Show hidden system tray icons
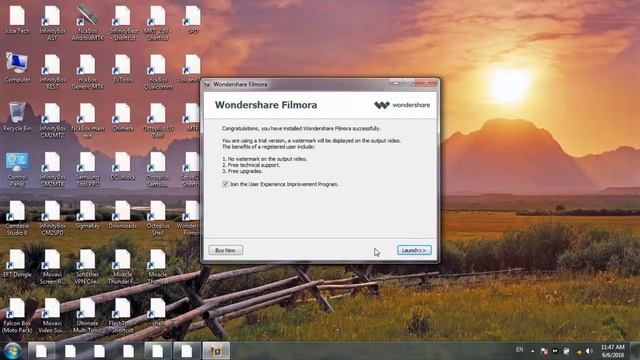Viewport: 640px width, 360px height. [533, 351]
